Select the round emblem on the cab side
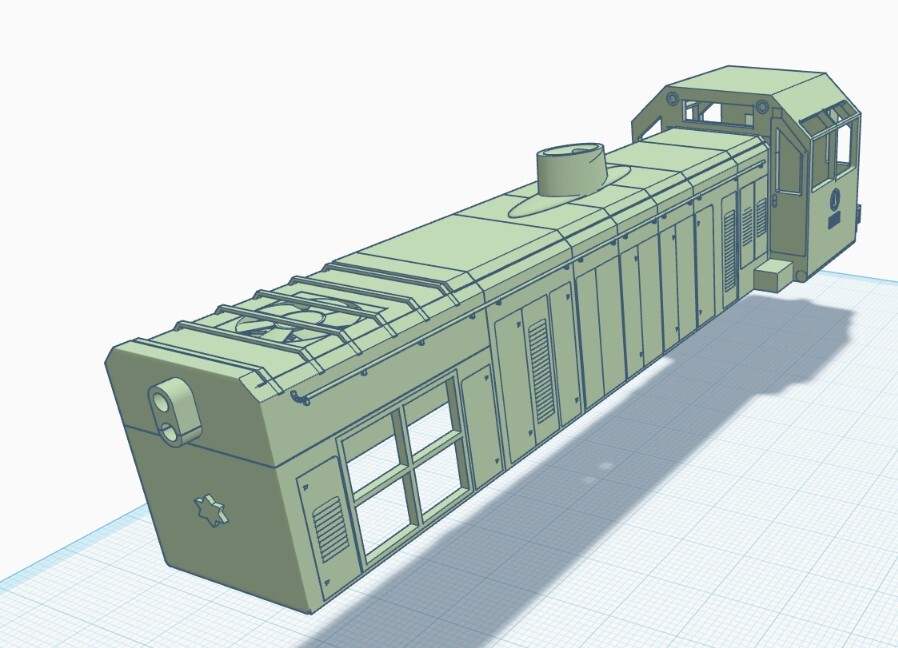Viewport: 898px width, 648px height. (835, 198)
